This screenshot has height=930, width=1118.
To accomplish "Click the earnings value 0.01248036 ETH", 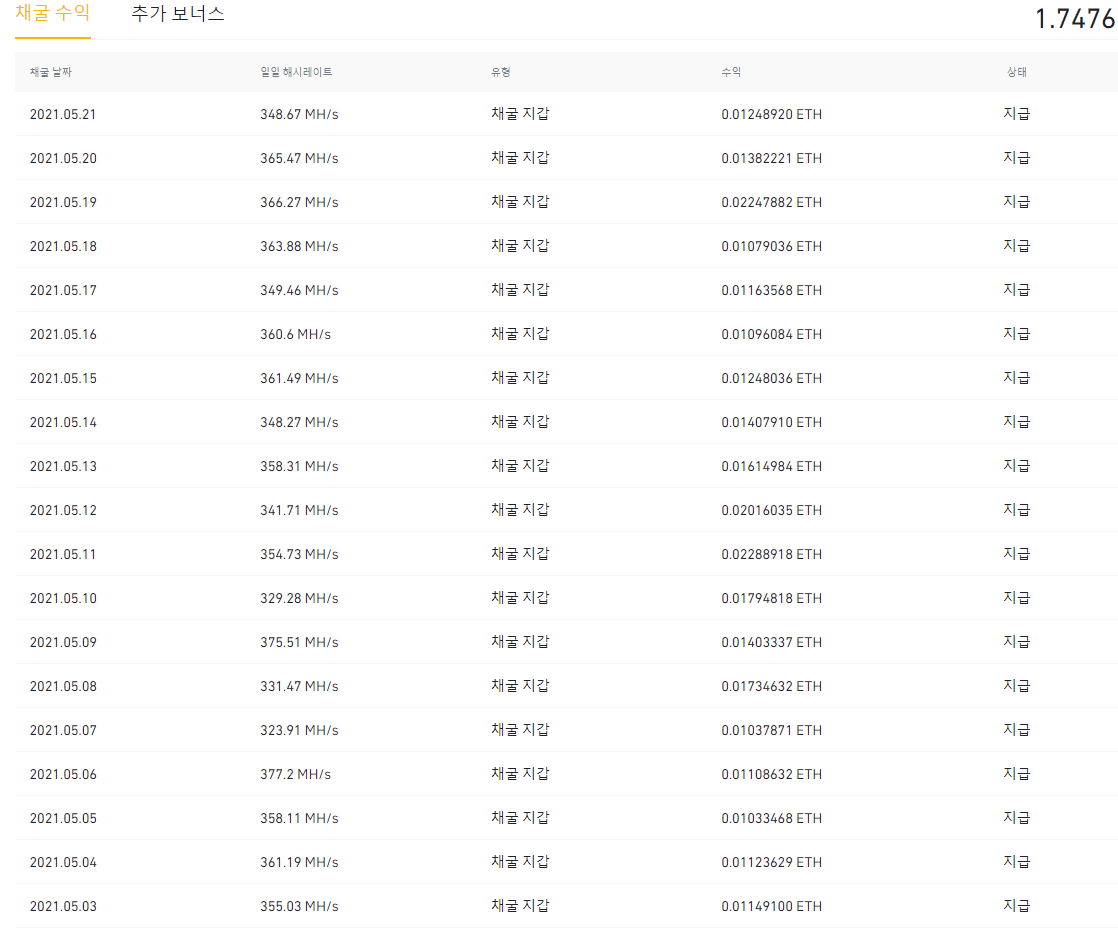I will (771, 378).
